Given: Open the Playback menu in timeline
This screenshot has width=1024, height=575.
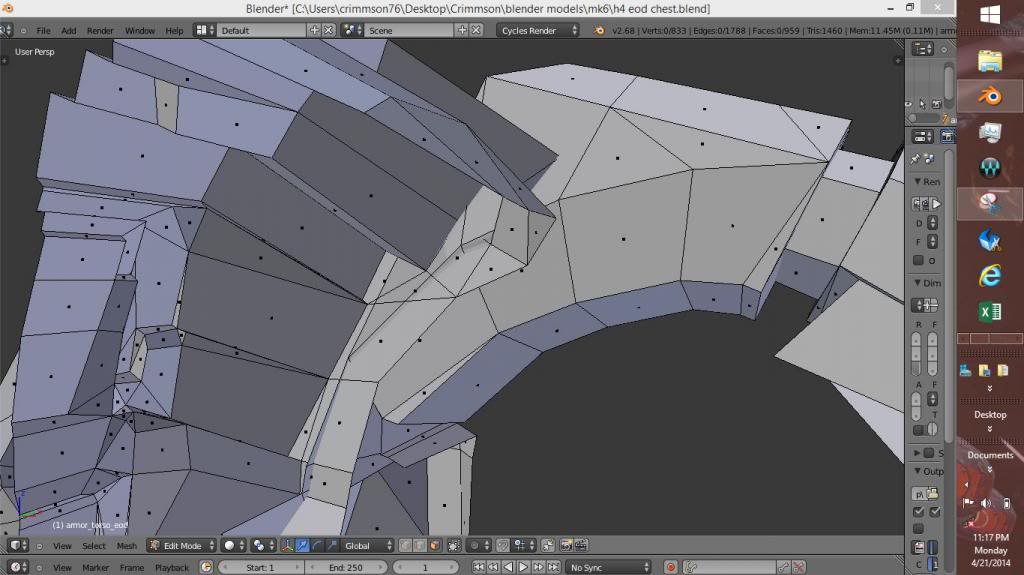Looking at the screenshot, I should point(171,567).
